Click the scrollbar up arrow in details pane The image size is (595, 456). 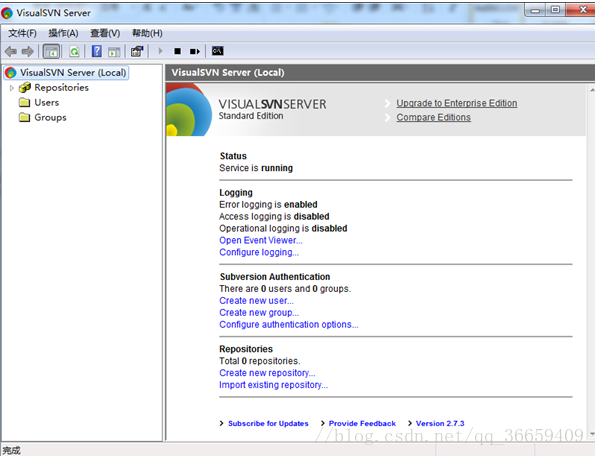point(592,90)
